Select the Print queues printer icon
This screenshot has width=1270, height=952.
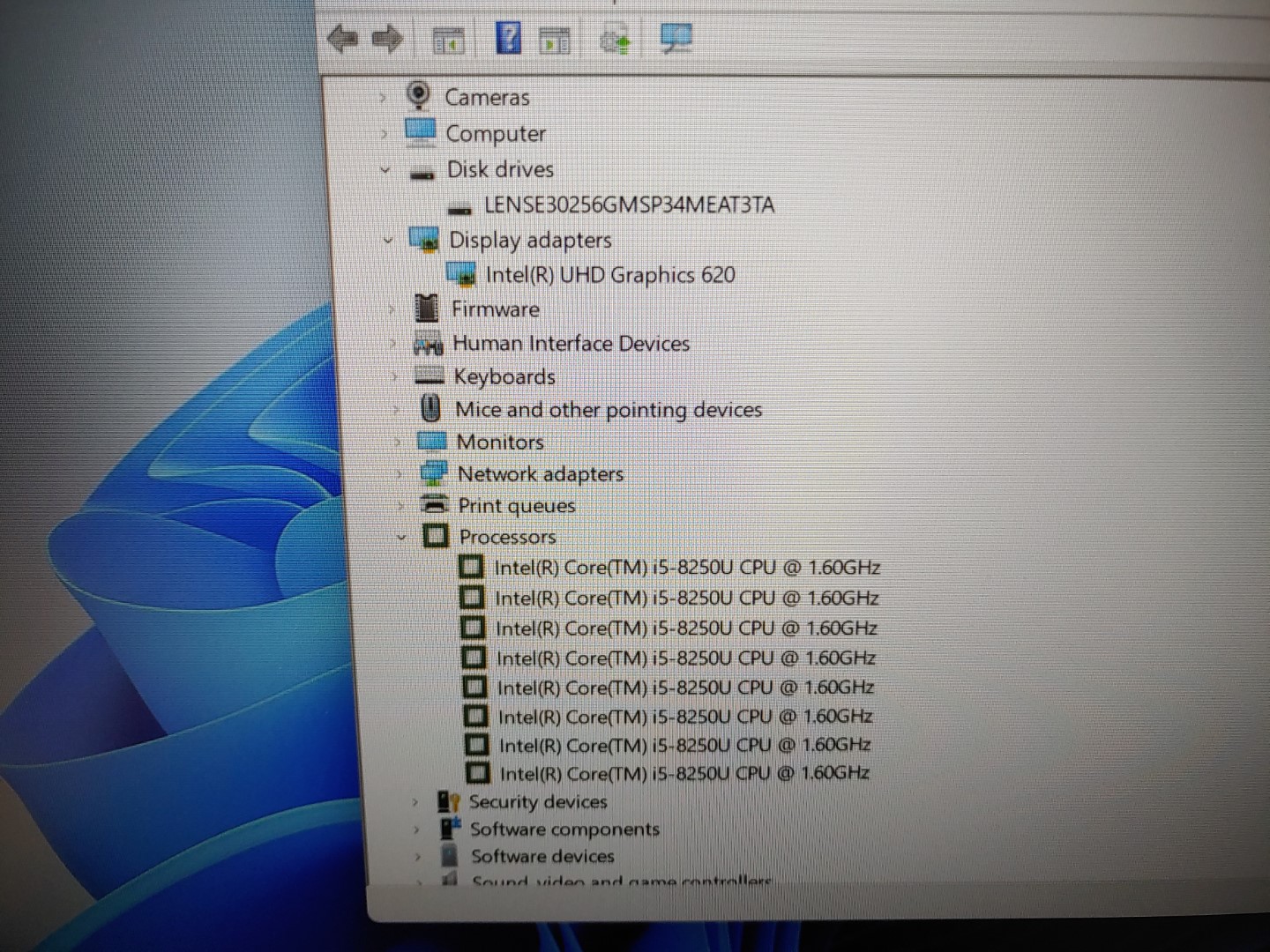[x=435, y=505]
